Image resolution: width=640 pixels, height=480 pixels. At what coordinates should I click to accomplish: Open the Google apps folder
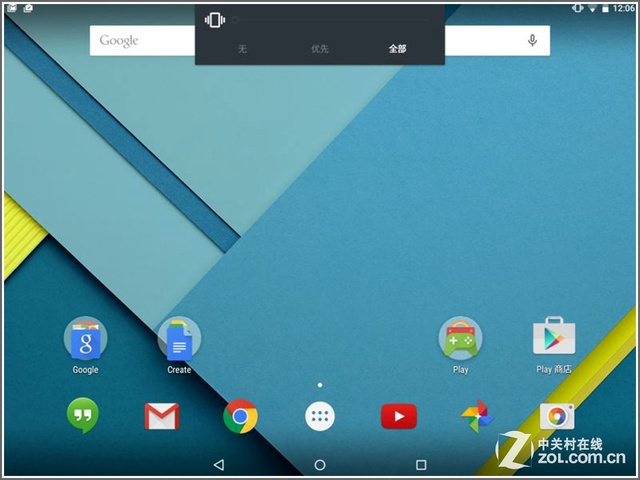click(85, 338)
